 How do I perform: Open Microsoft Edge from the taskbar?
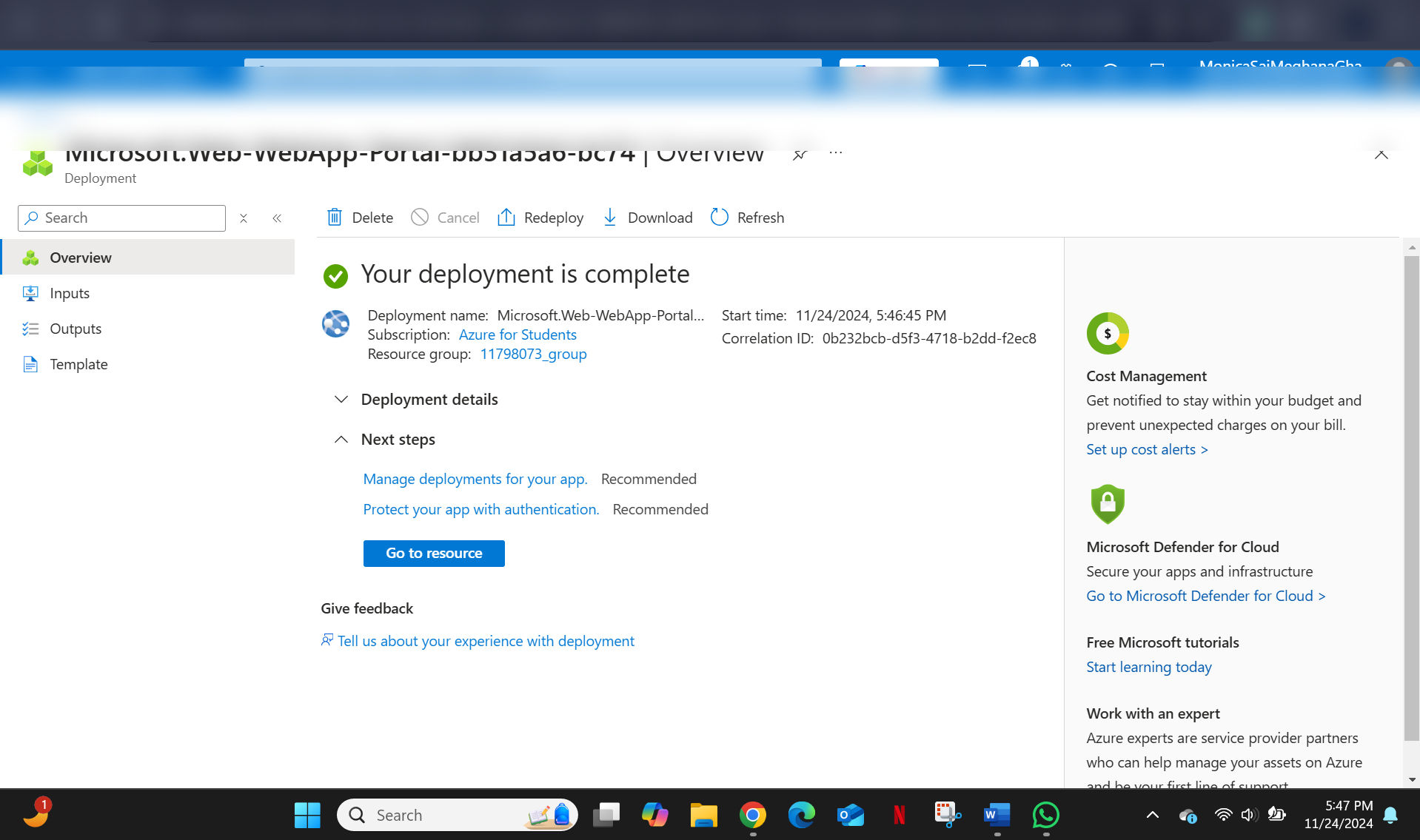coord(801,815)
